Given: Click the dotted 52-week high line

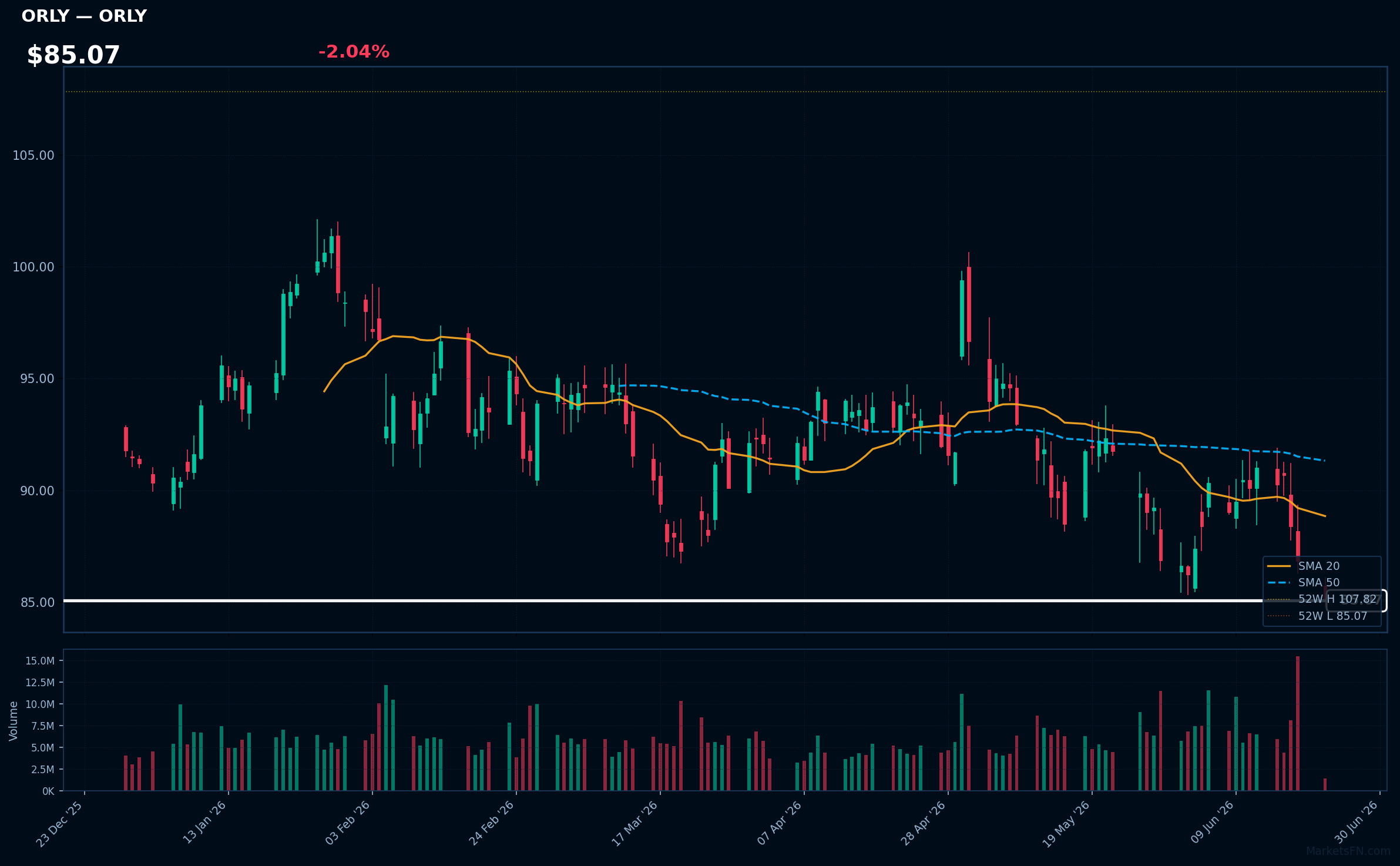Looking at the screenshot, I should pos(726,92).
